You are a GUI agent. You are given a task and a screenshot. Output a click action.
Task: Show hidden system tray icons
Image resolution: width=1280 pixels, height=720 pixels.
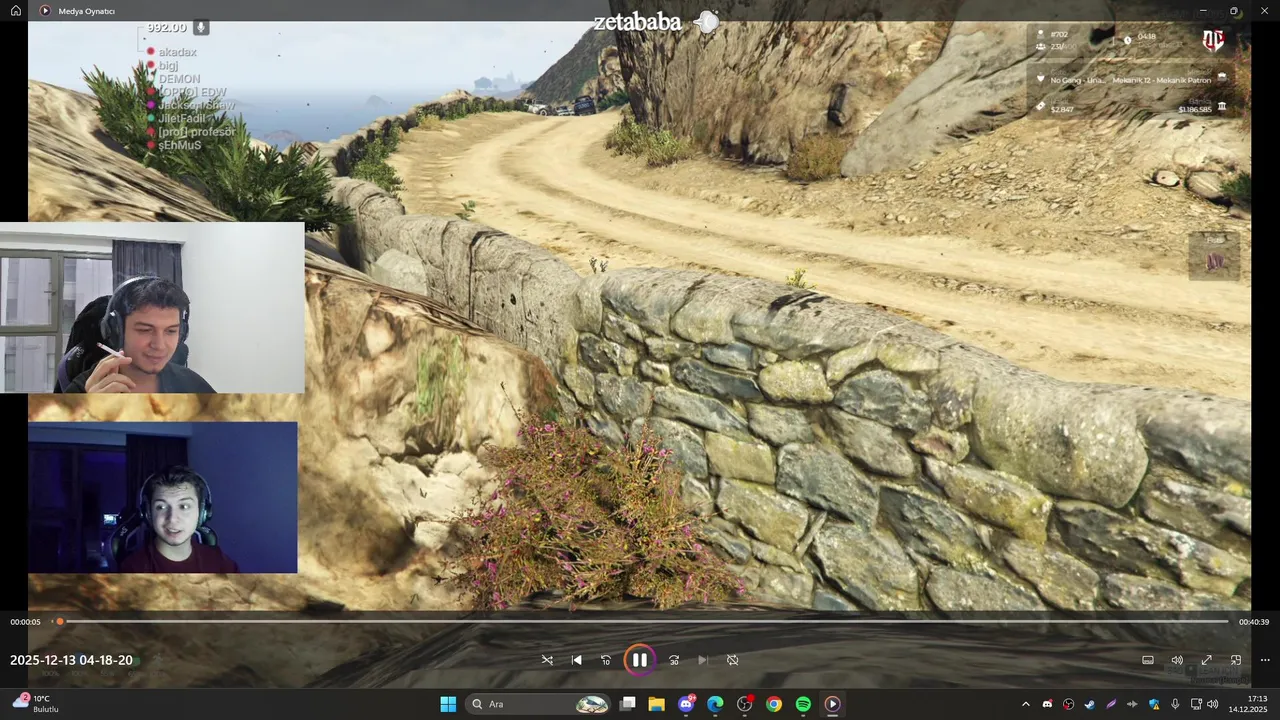tap(1025, 704)
